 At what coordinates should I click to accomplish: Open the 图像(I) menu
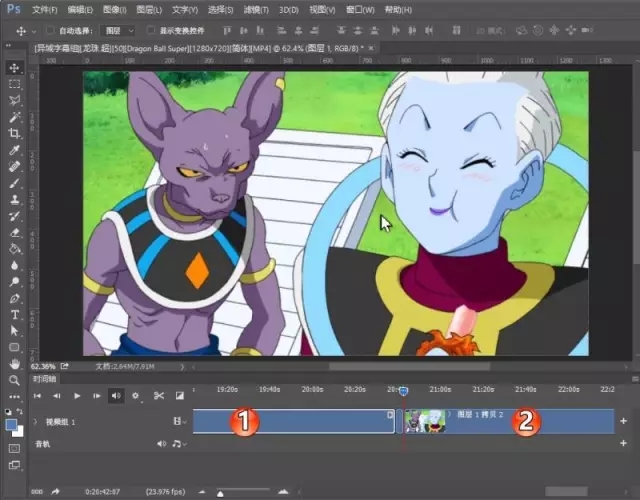(115, 10)
